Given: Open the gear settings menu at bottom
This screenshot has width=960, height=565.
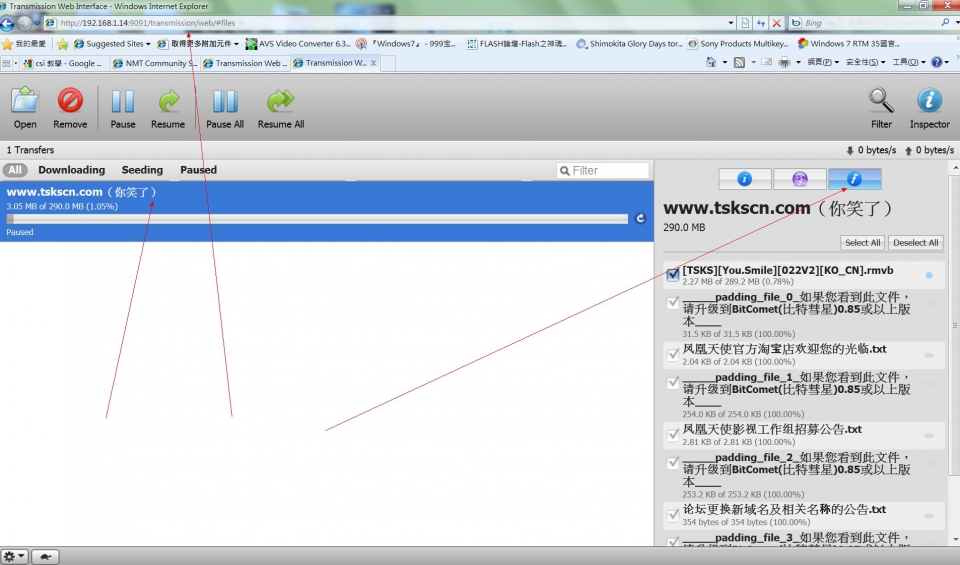Looking at the screenshot, I should (x=13, y=556).
